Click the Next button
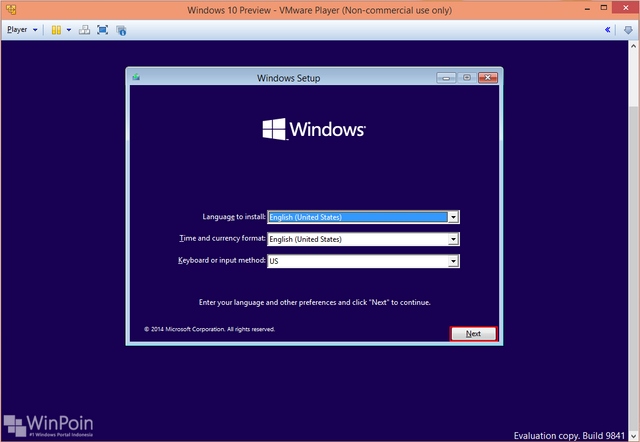The image size is (640, 442). pos(473,334)
